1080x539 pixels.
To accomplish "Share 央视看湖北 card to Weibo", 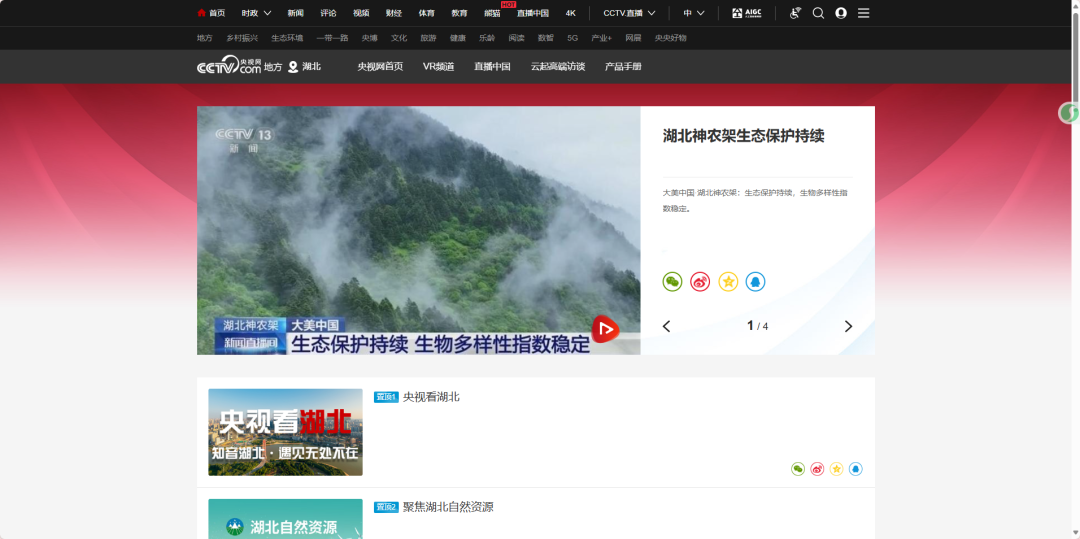I will tap(817, 469).
